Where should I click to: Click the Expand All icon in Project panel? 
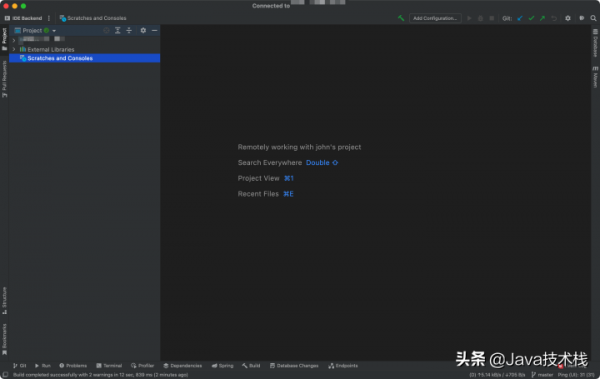click(x=118, y=30)
